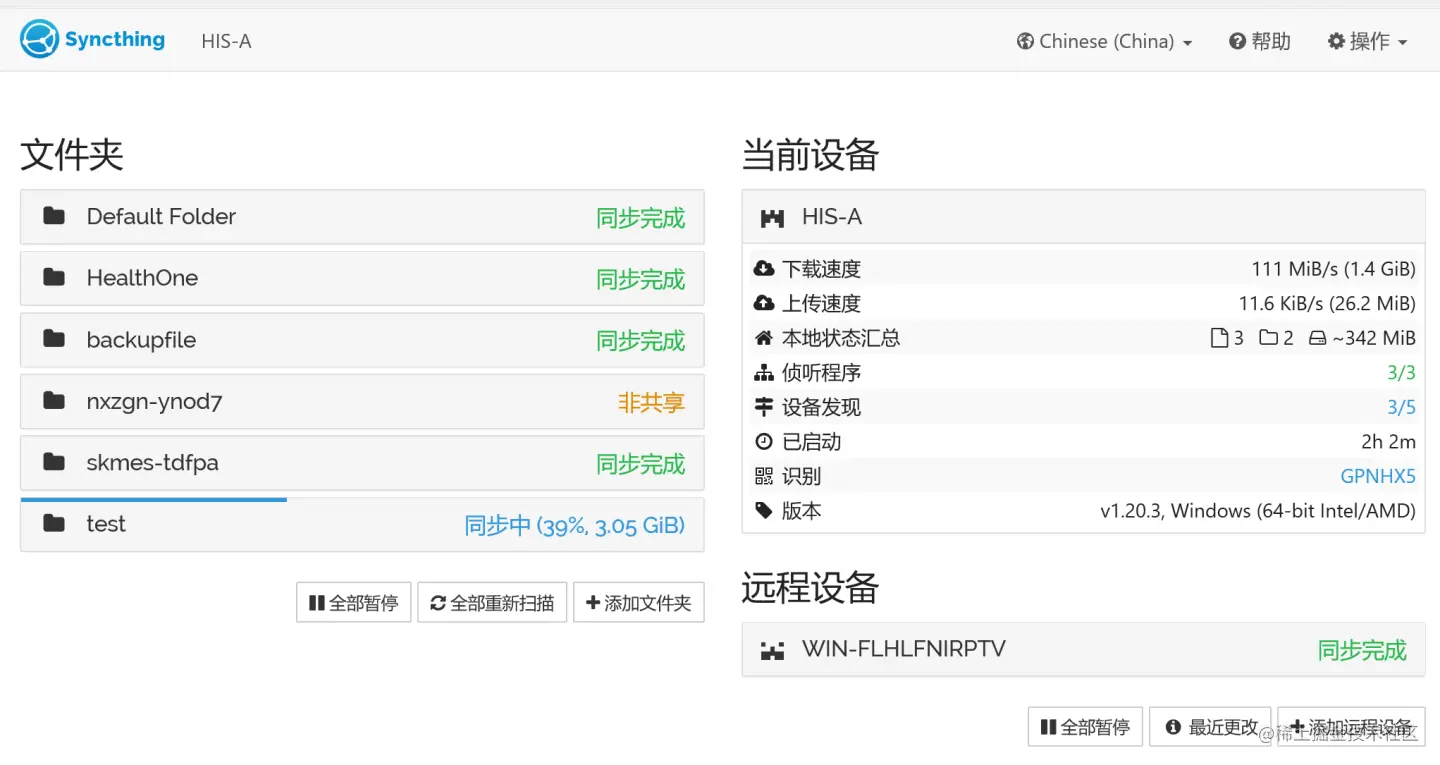Expand the skmes-tdfpa folder panel
Screen dimensions: 1440x765
coord(362,463)
